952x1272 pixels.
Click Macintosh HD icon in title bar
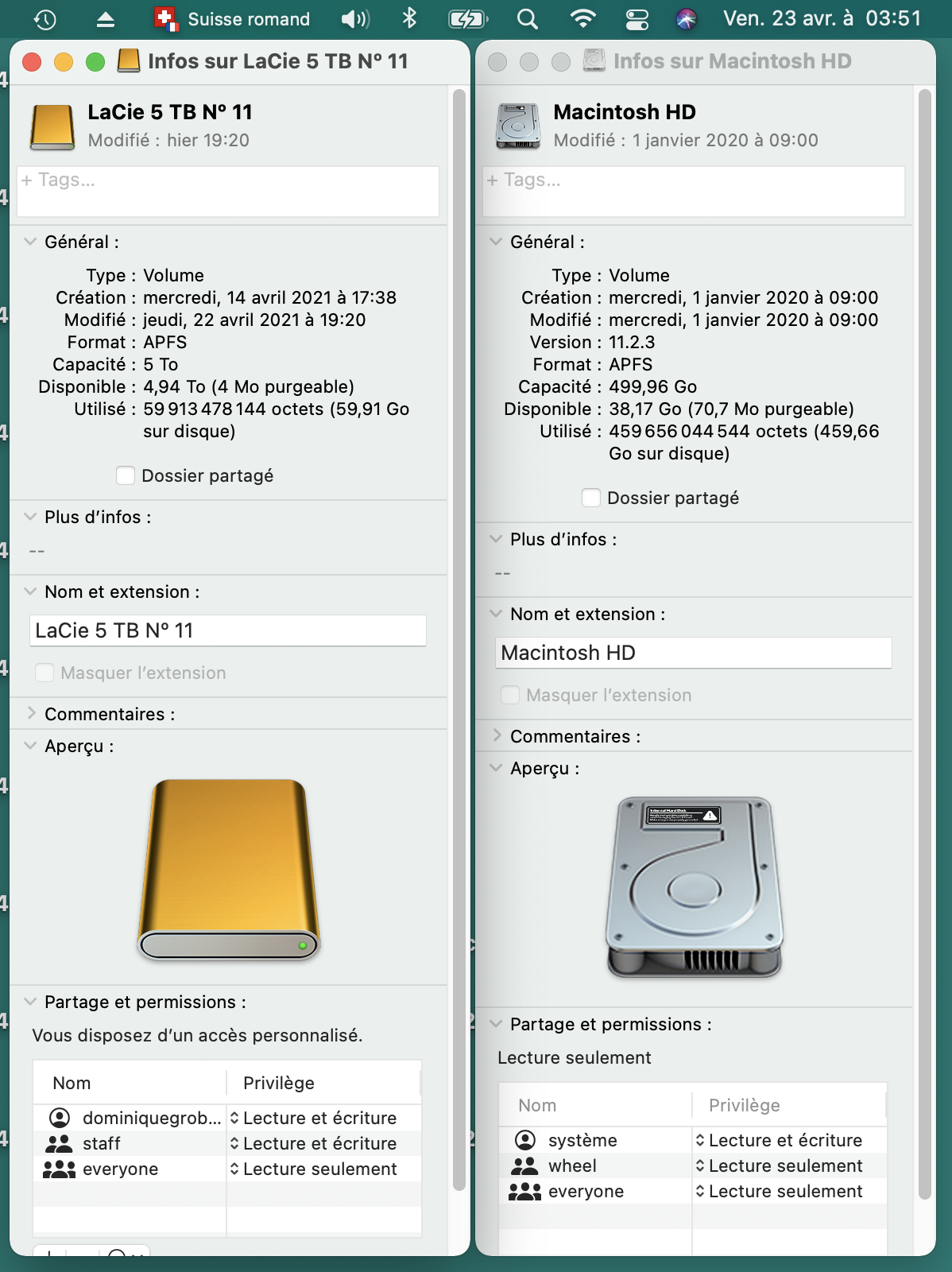point(594,60)
